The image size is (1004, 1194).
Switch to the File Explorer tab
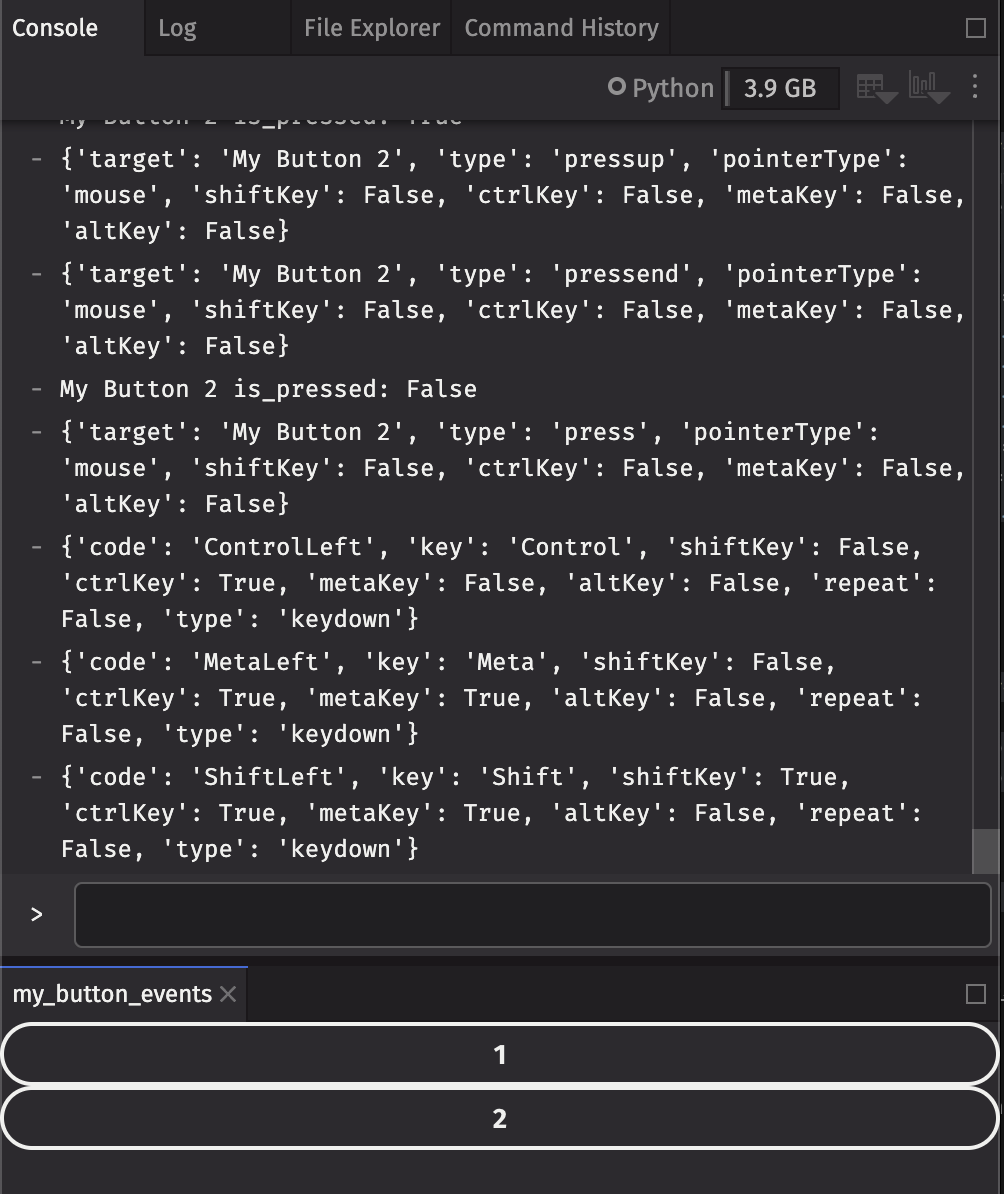370,27
